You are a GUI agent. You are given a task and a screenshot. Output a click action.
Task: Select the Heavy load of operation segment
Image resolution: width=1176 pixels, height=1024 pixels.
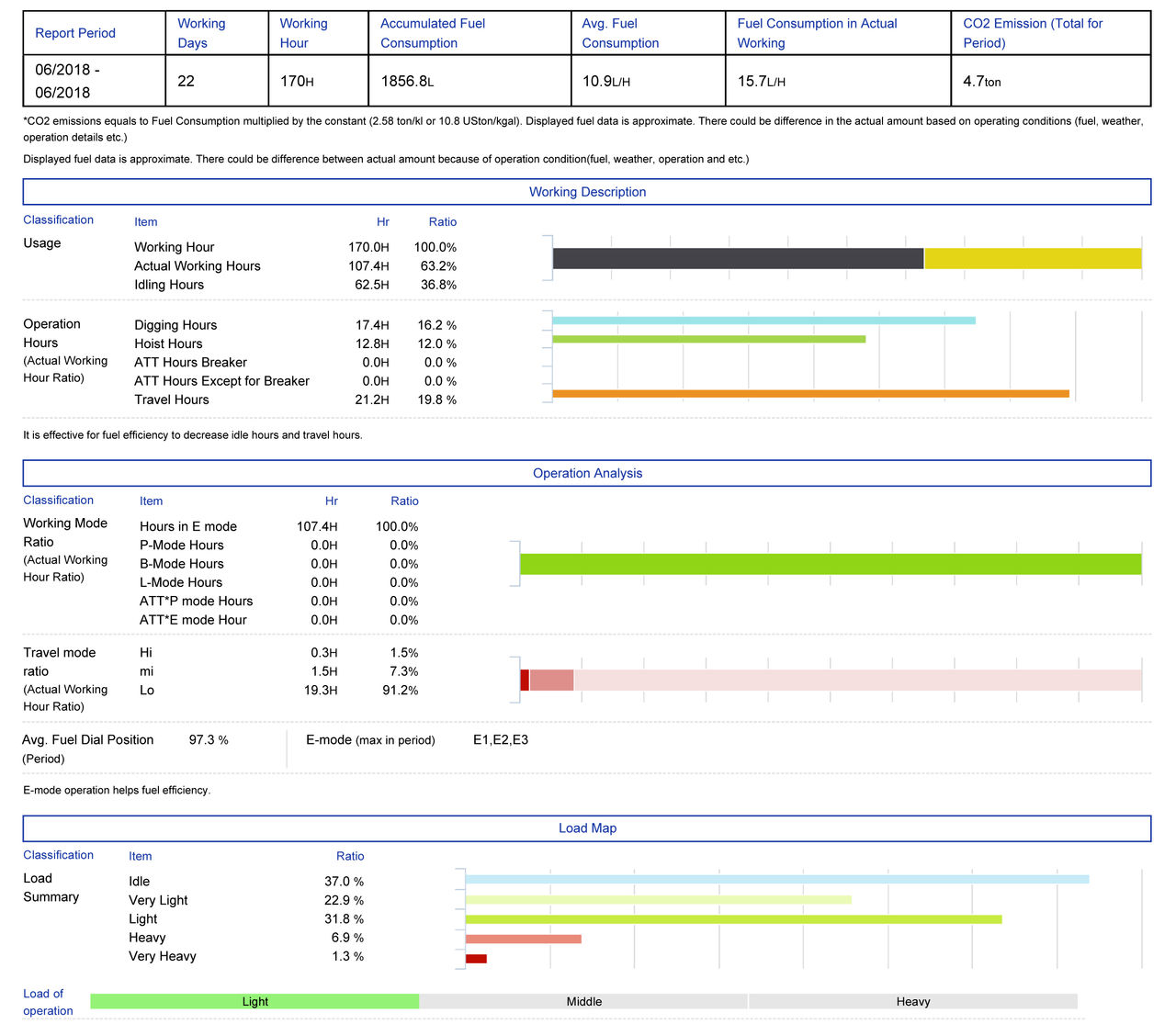coord(912,1001)
